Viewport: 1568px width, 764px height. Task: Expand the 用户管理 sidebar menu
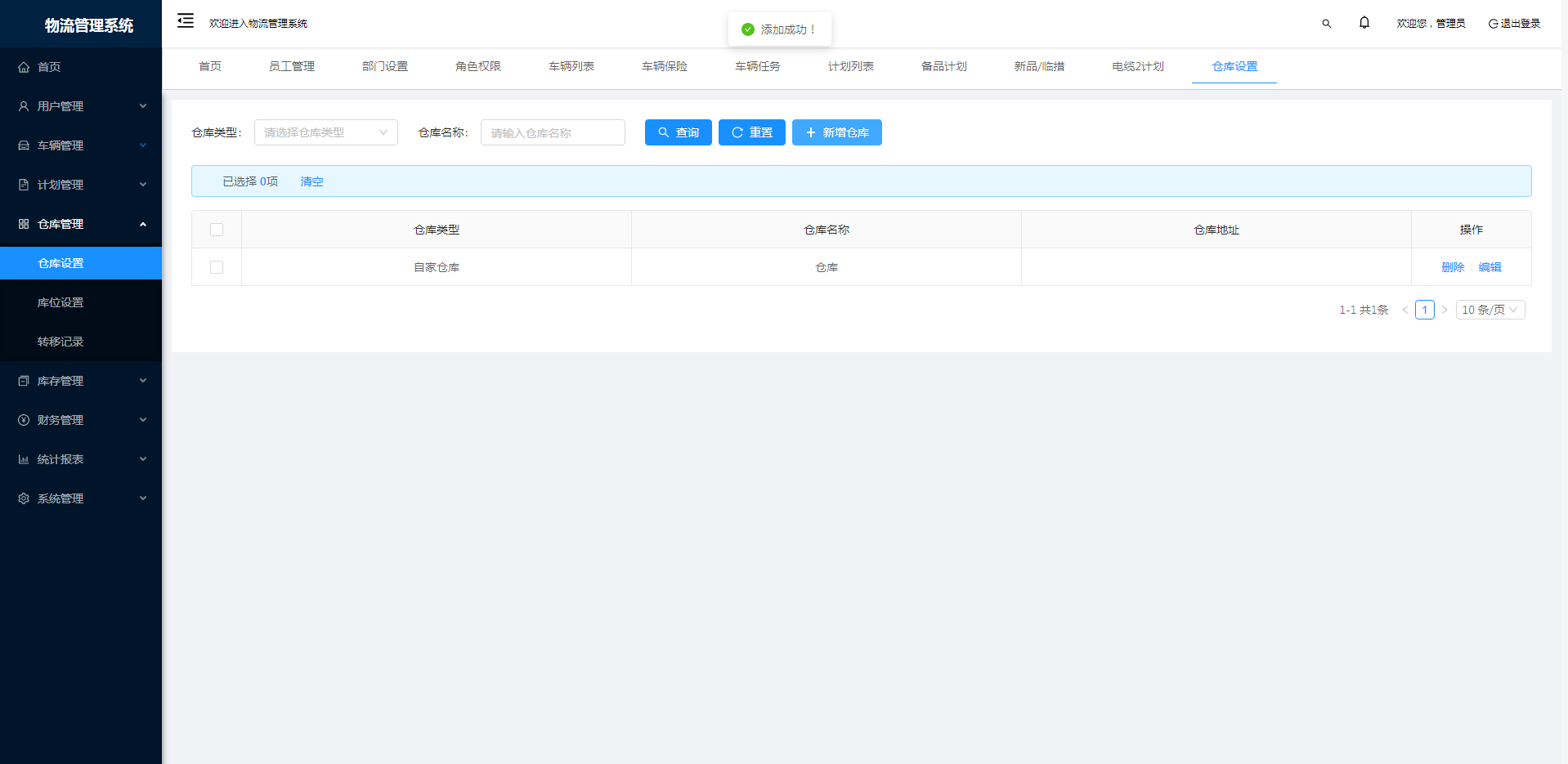pos(81,106)
